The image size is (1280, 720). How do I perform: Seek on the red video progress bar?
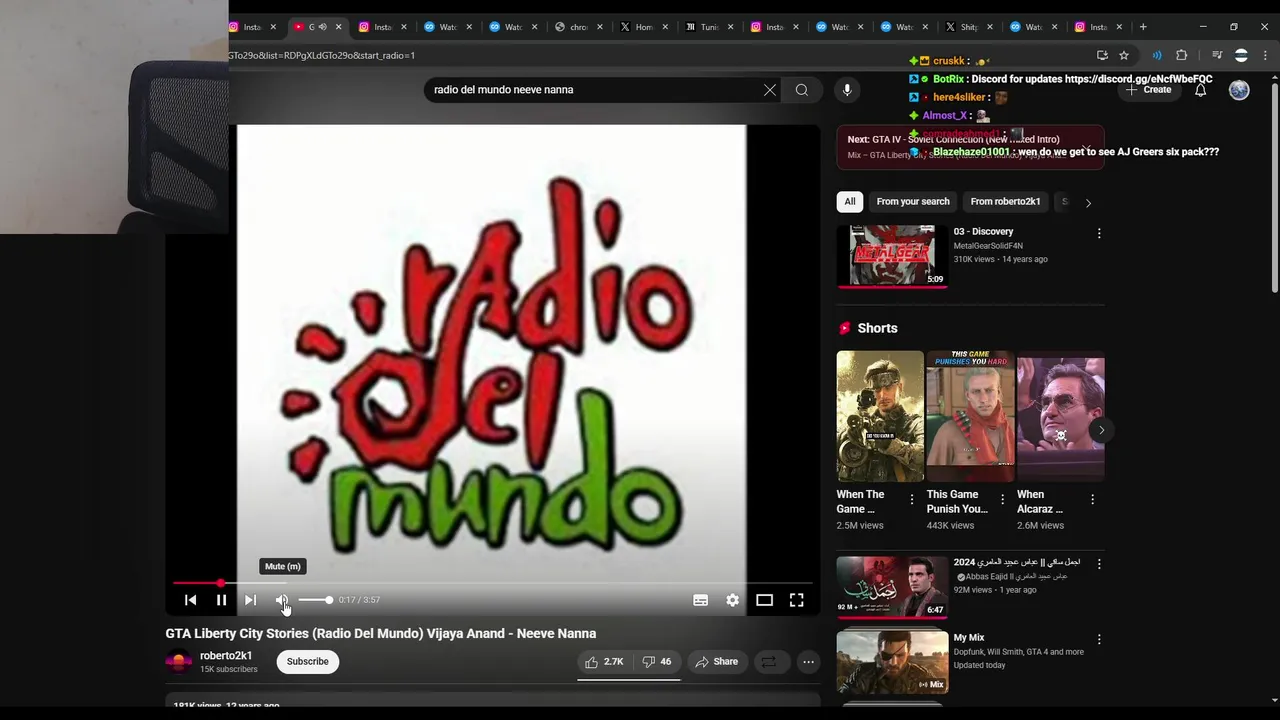point(492,583)
